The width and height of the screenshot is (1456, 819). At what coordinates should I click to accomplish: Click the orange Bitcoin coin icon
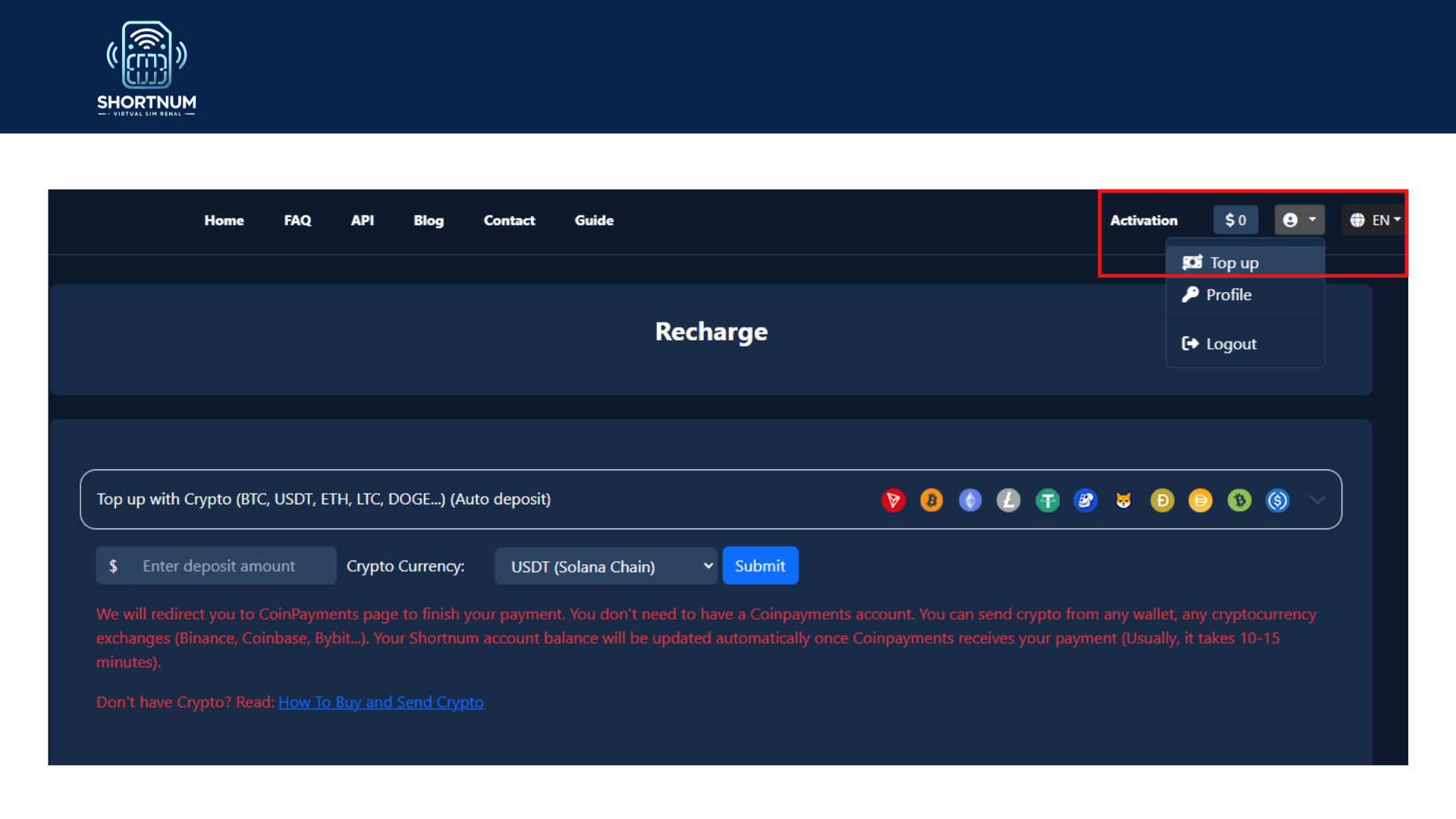coord(931,500)
